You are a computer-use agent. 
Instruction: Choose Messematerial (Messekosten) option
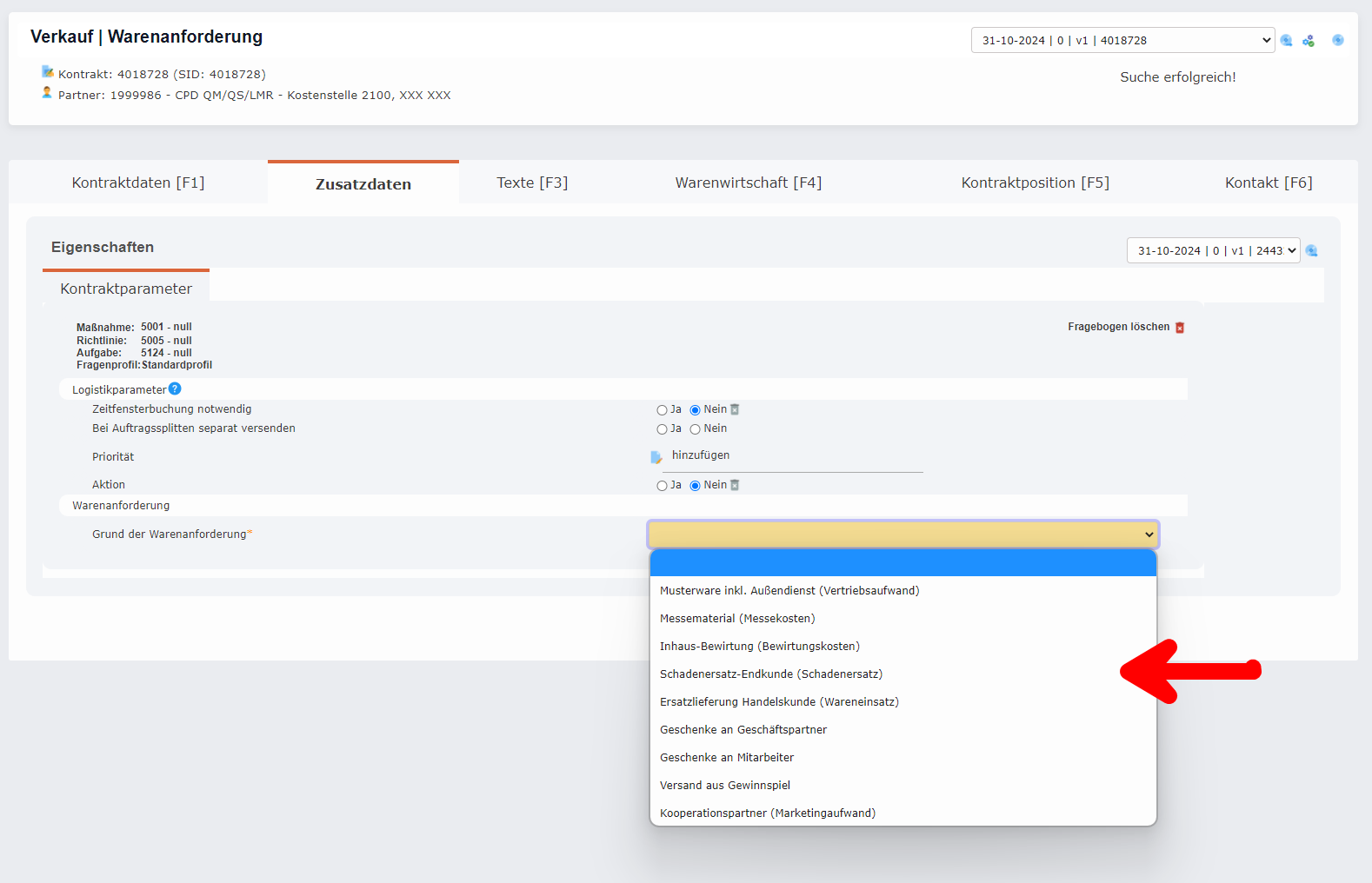tap(737, 619)
